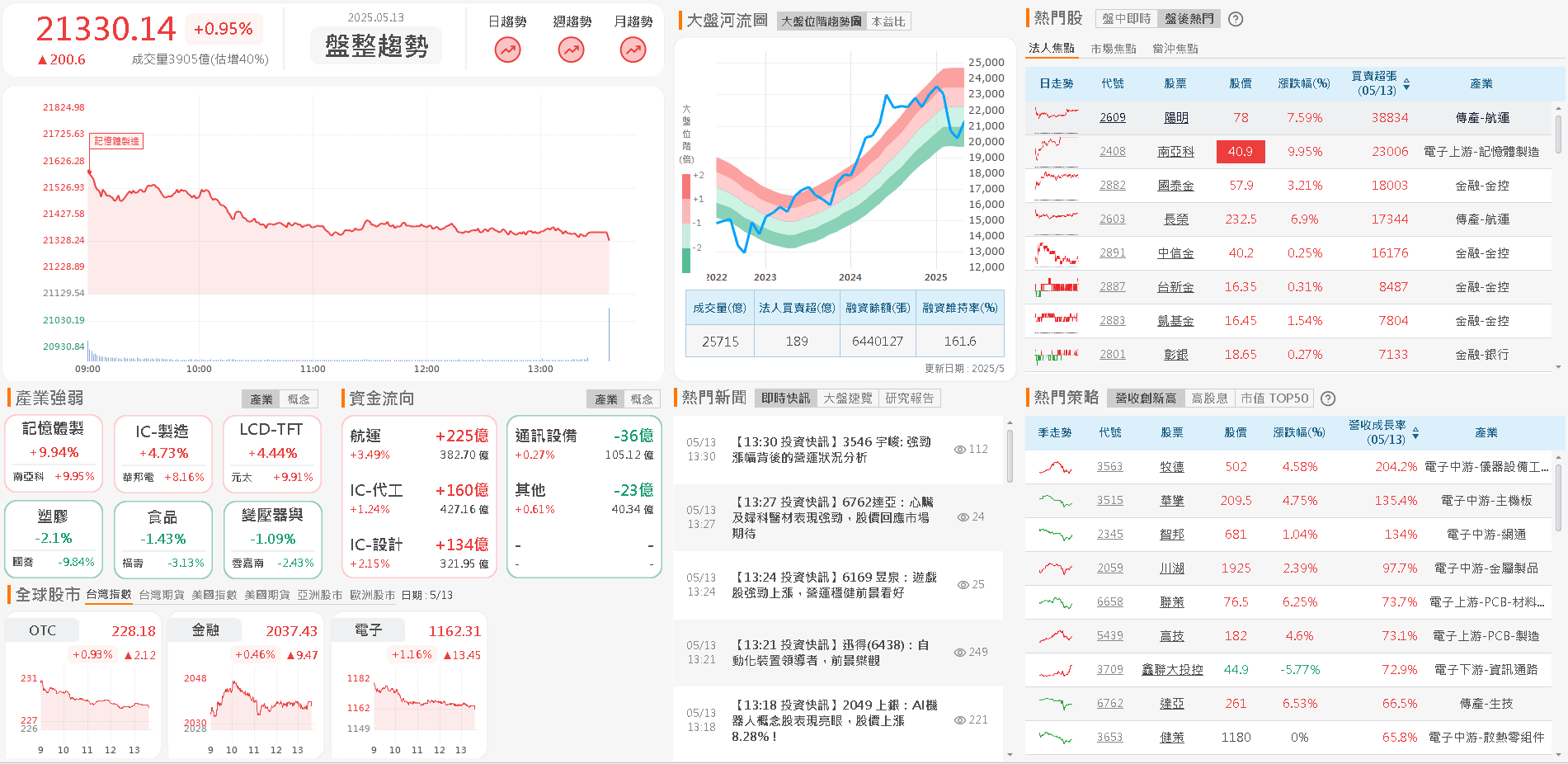Image resolution: width=1568 pixels, height=764 pixels.
Task: Open the 塑膠 industry card
Action: coord(54,540)
